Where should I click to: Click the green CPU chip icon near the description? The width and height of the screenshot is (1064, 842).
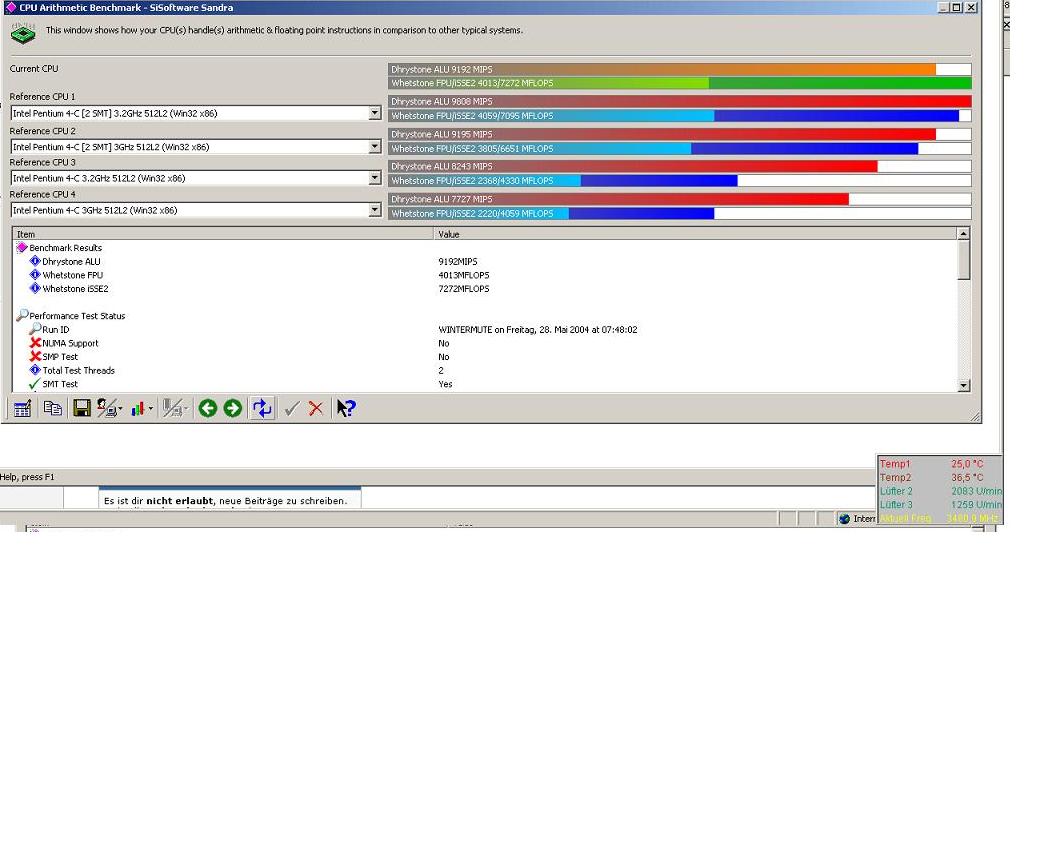click(x=23, y=33)
